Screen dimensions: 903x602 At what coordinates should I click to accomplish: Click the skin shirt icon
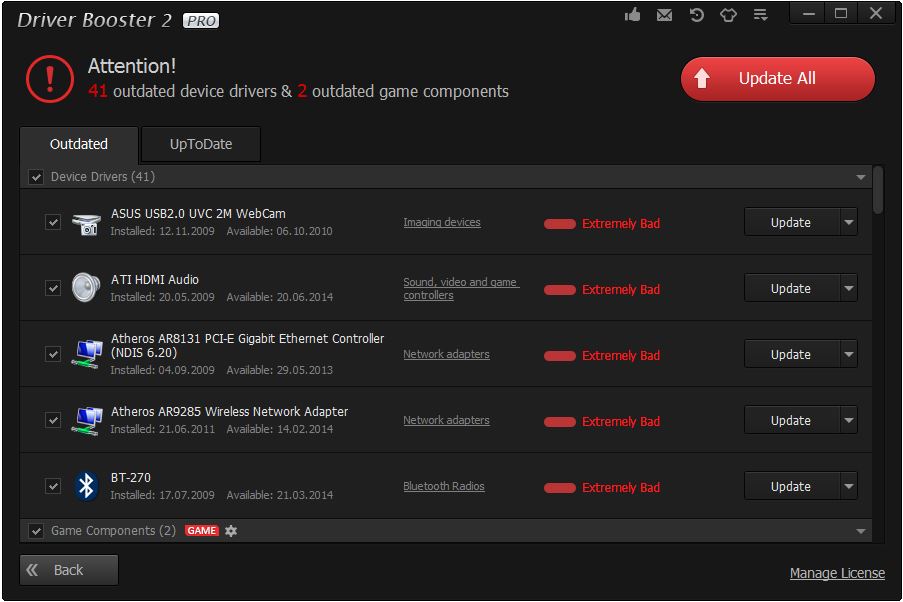point(728,14)
